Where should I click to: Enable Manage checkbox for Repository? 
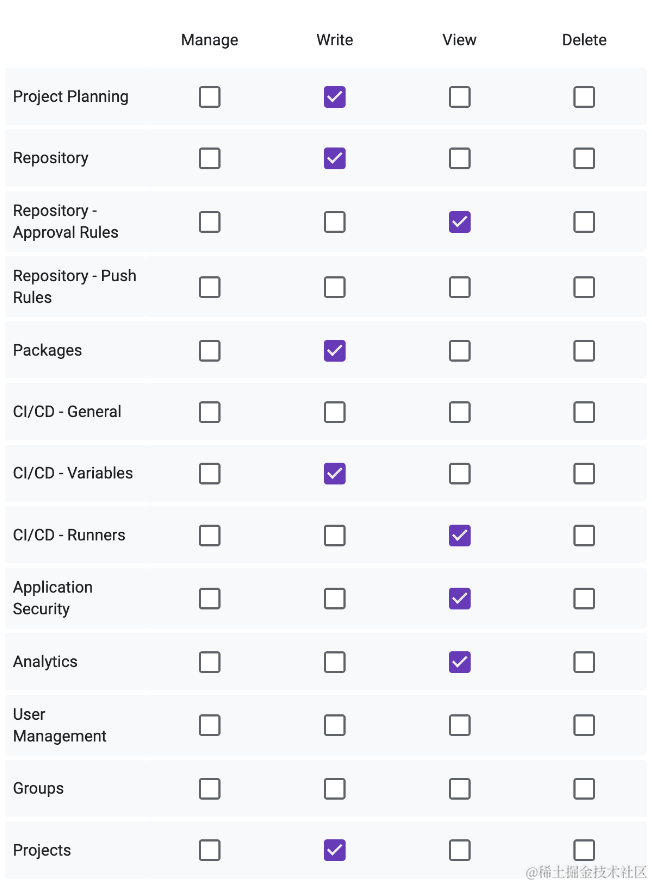(210, 158)
